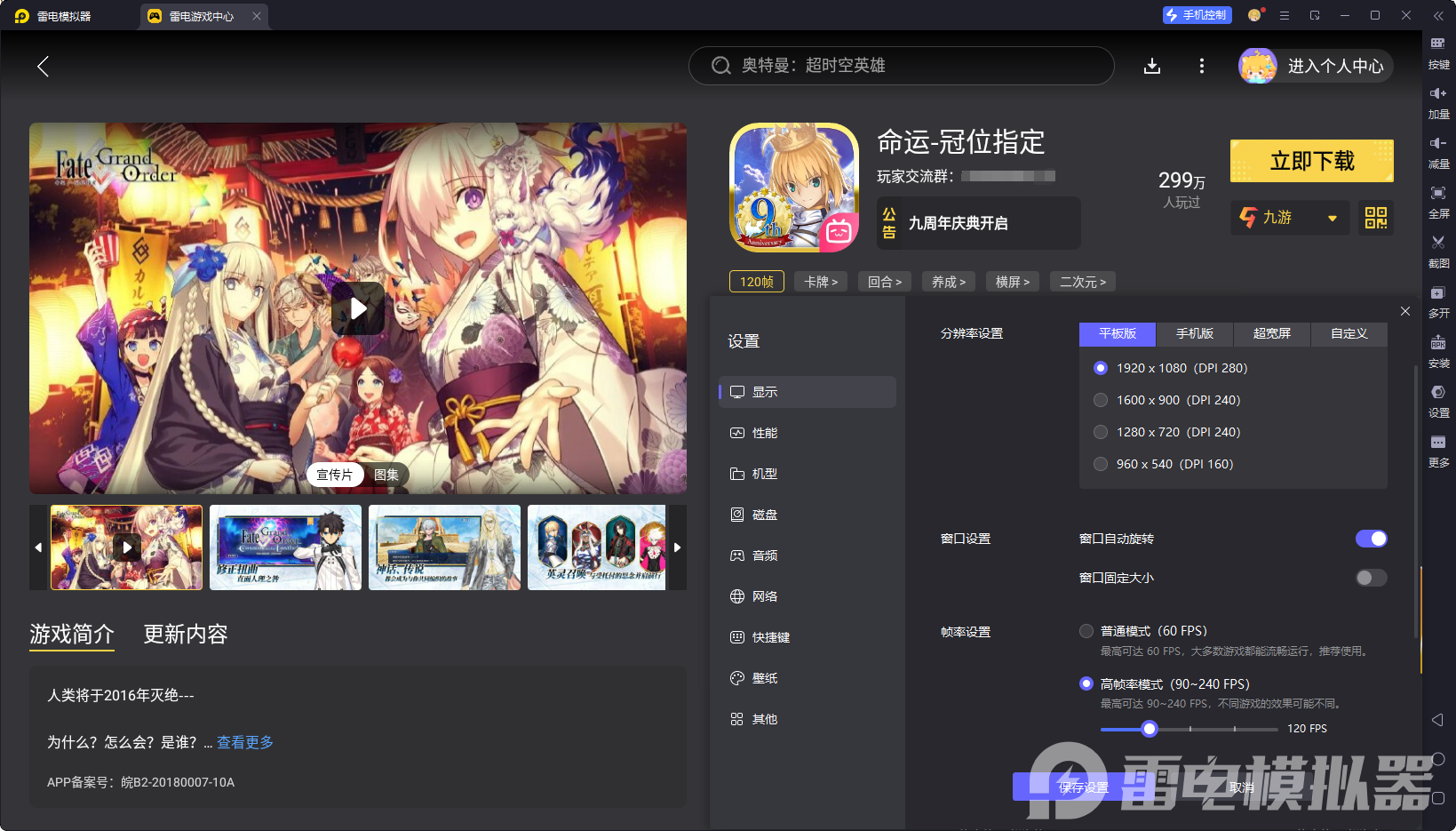Image resolution: width=1456 pixels, height=831 pixels.
Task: Toggle 窗口自动旋转 switch
Action: 1371,539
